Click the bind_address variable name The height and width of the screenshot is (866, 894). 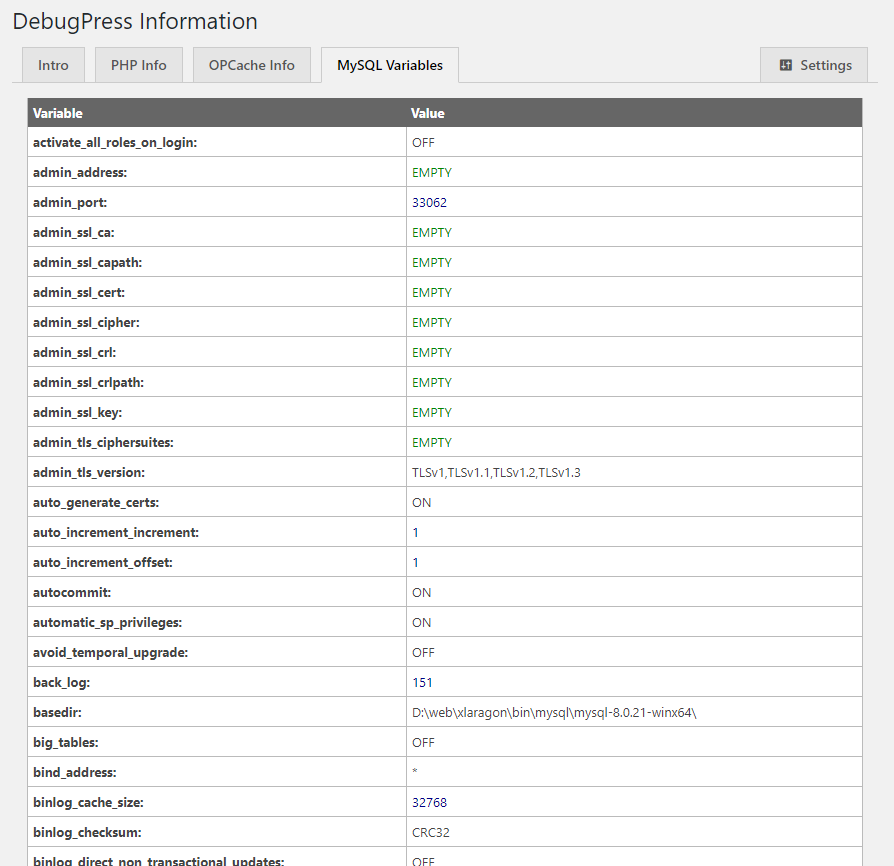(75, 772)
